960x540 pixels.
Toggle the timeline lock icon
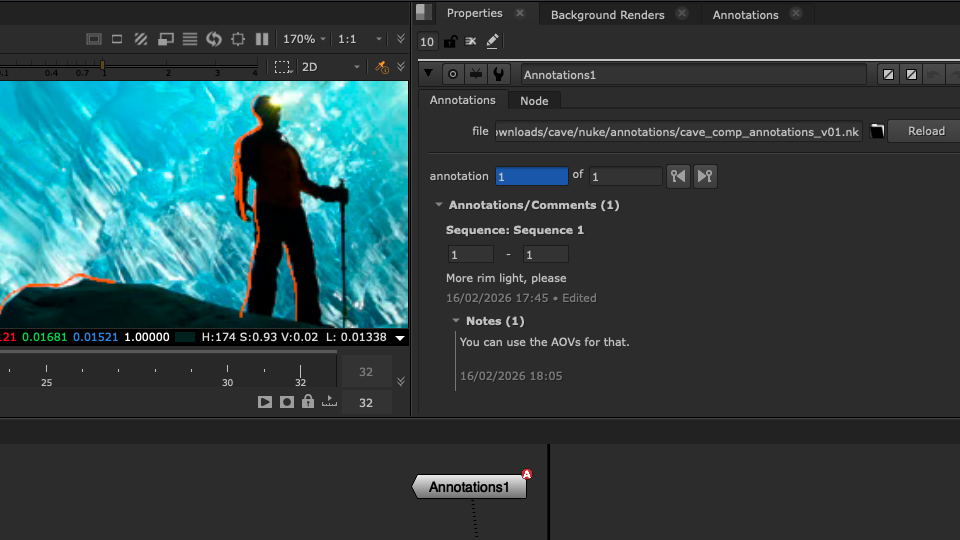308,402
